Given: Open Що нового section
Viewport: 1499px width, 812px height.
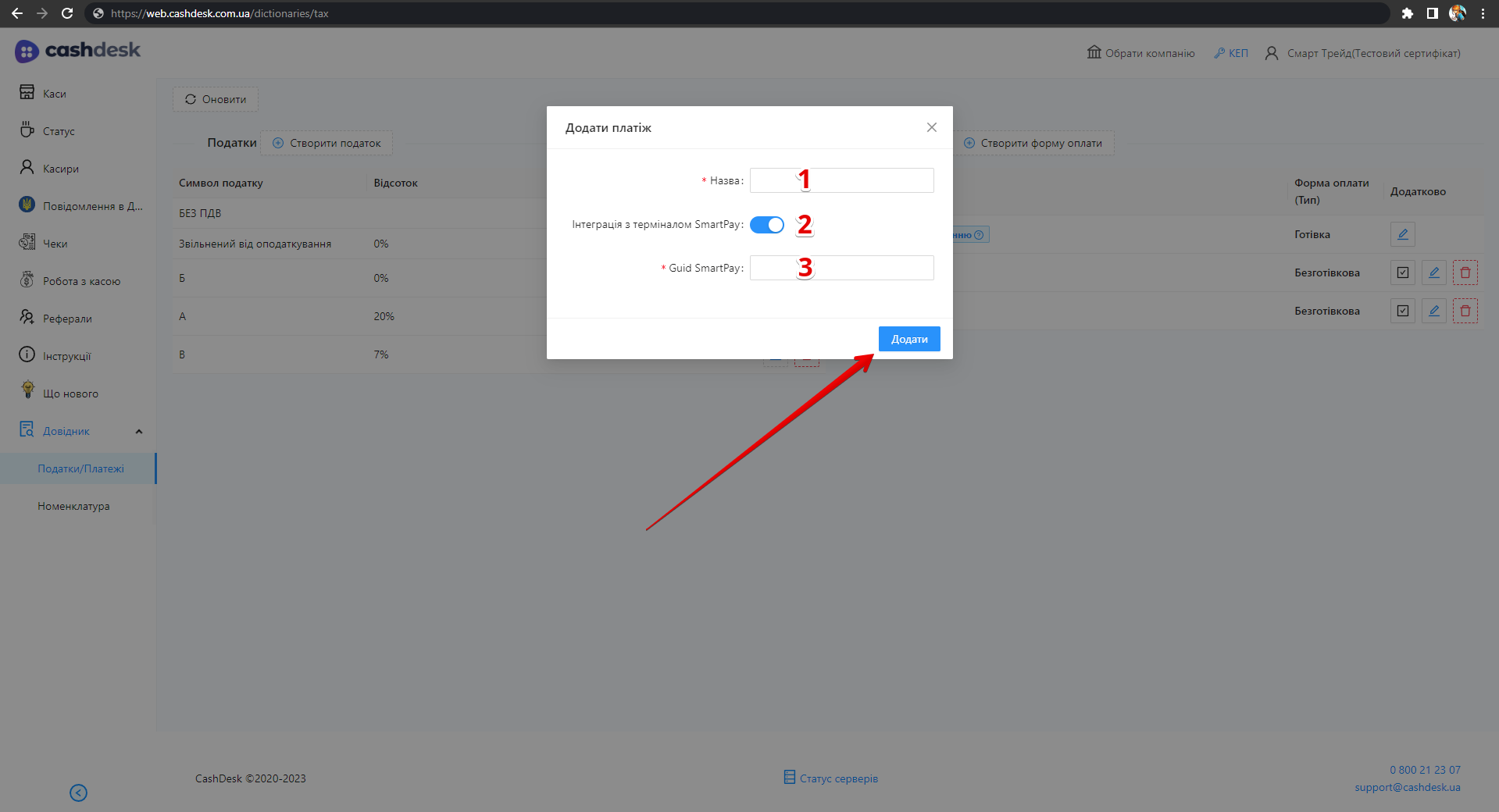Looking at the screenshot, I should pos(70,394).
